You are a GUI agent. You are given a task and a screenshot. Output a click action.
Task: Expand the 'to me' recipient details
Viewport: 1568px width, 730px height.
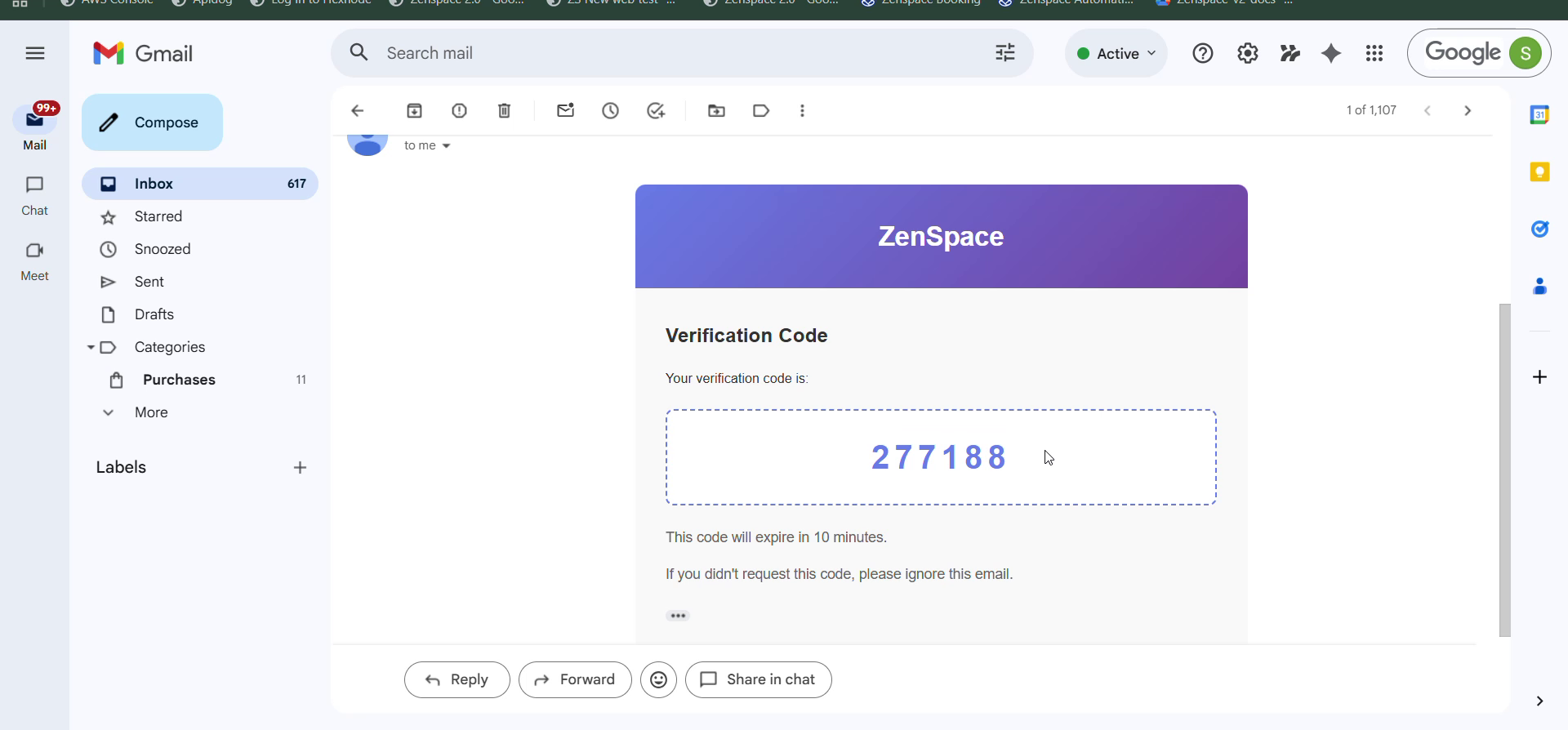tap(446, 146)
